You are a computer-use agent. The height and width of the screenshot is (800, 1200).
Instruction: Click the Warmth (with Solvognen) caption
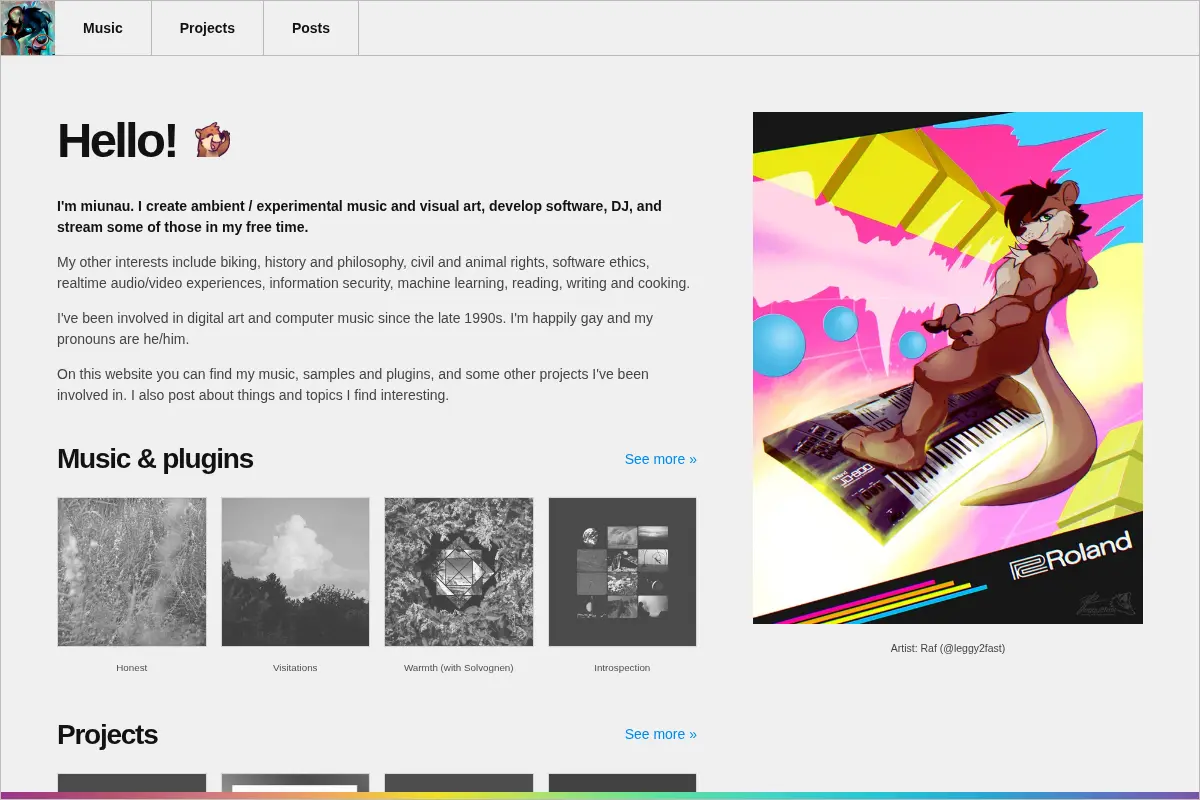tap(459, 667)
